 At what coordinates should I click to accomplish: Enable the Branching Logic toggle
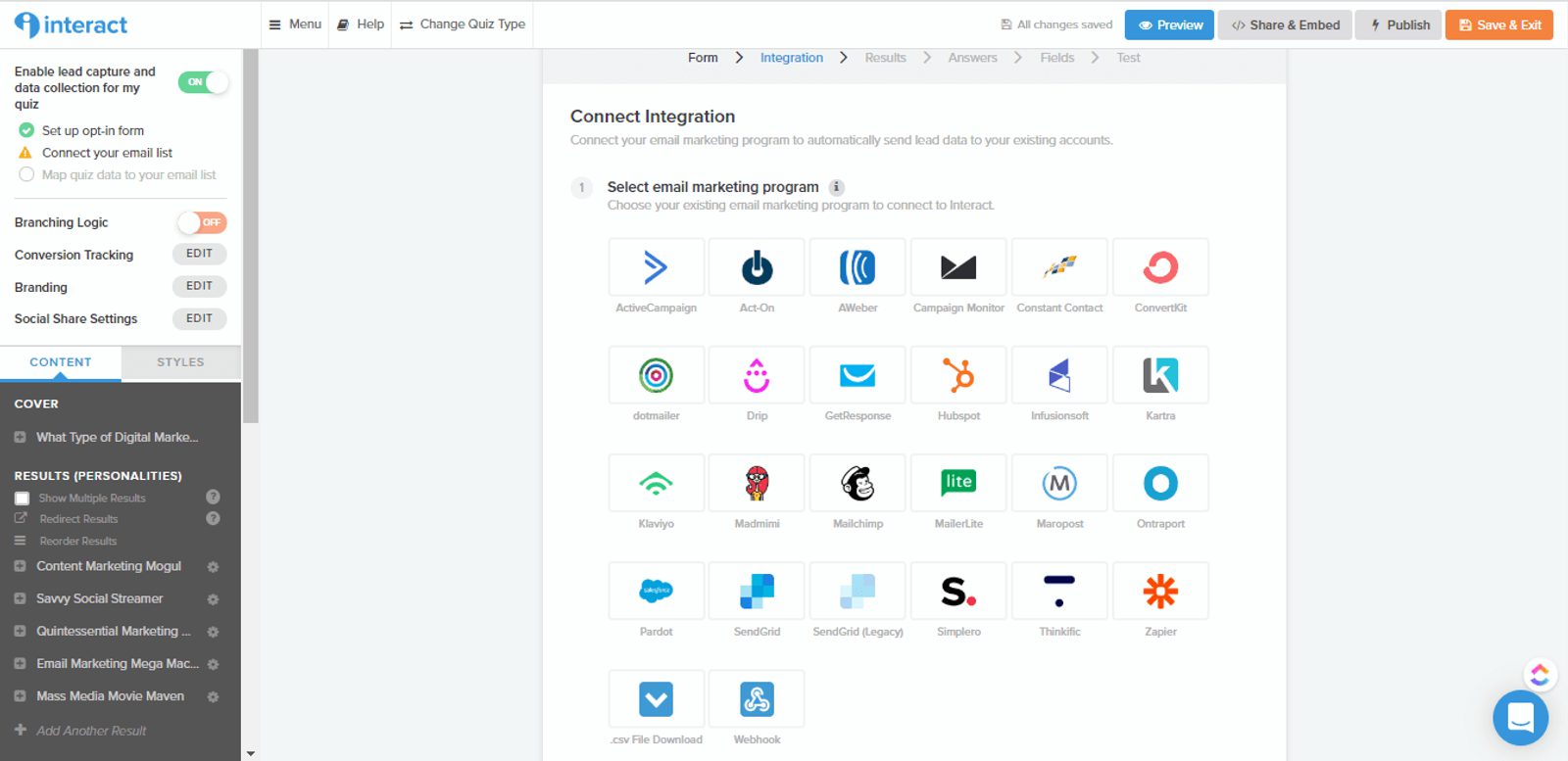coord(202,222)
